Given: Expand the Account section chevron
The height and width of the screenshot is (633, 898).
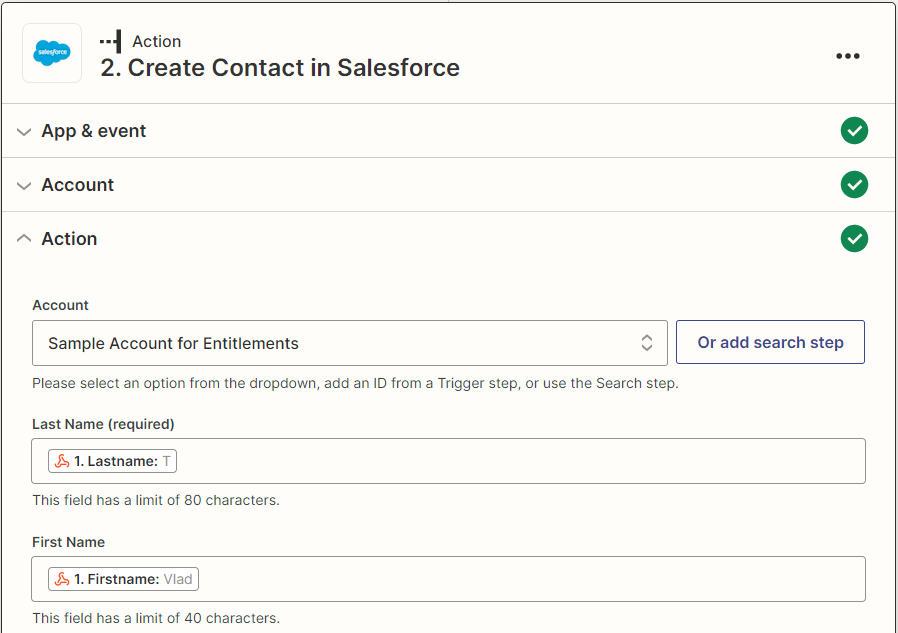Looking at the screenshot, I should pos(25,186).
